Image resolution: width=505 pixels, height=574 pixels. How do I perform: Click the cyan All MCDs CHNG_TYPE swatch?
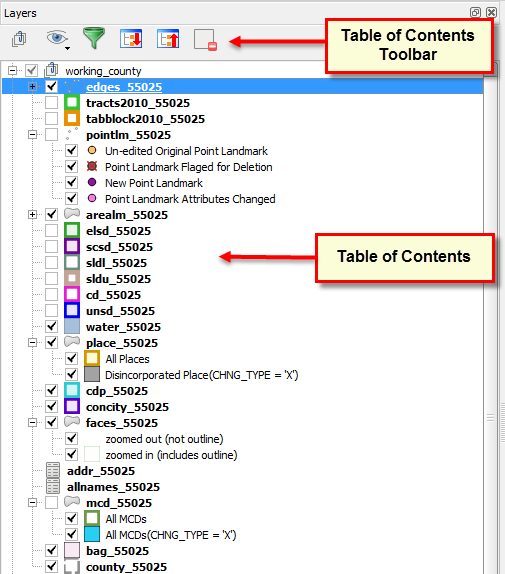92,534
